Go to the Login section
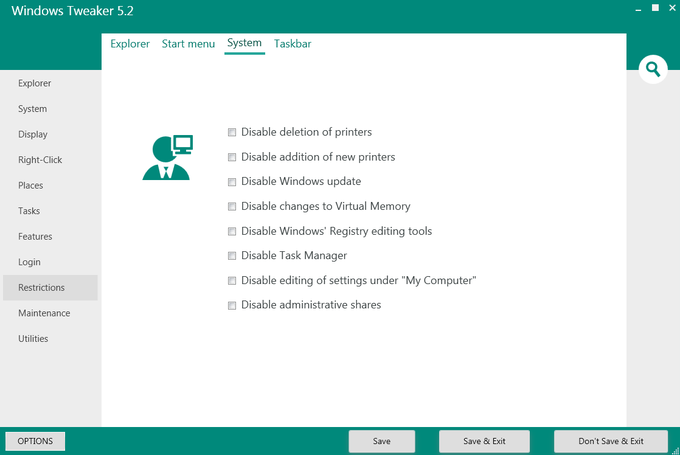This screenshot has height=455, width=680. click(x=29, y=262)
